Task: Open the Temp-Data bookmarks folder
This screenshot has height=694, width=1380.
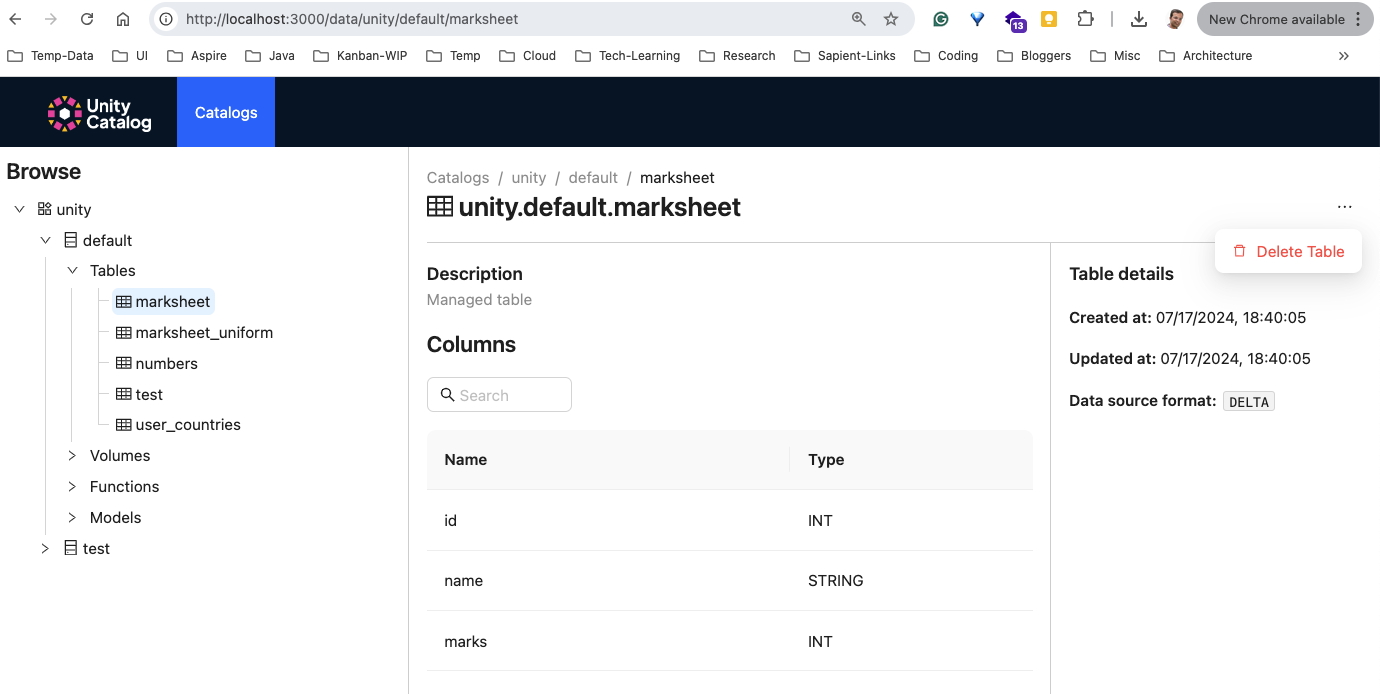Action: pos(50,56)
